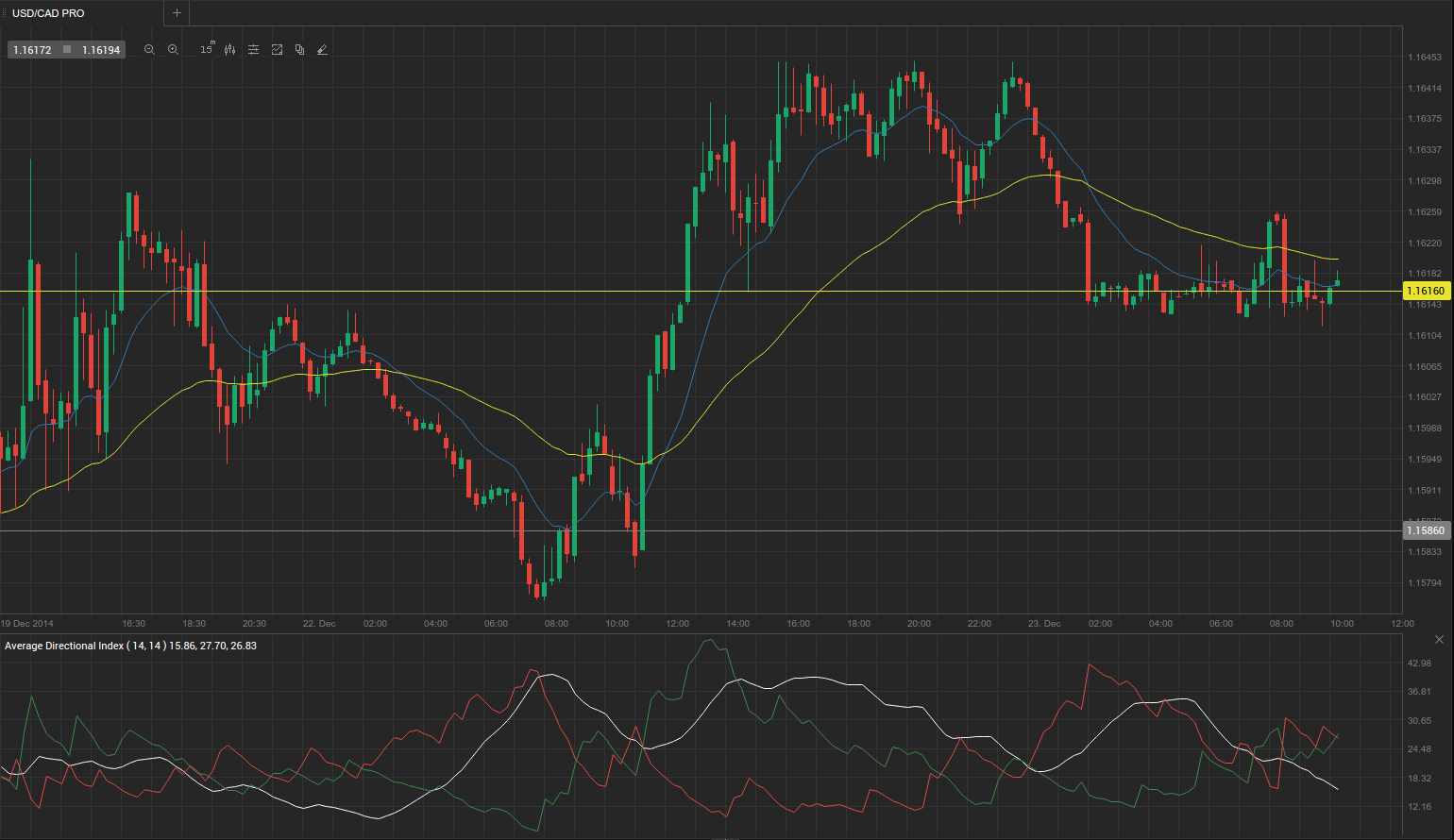Zoom in the chart

coord(173,50)
